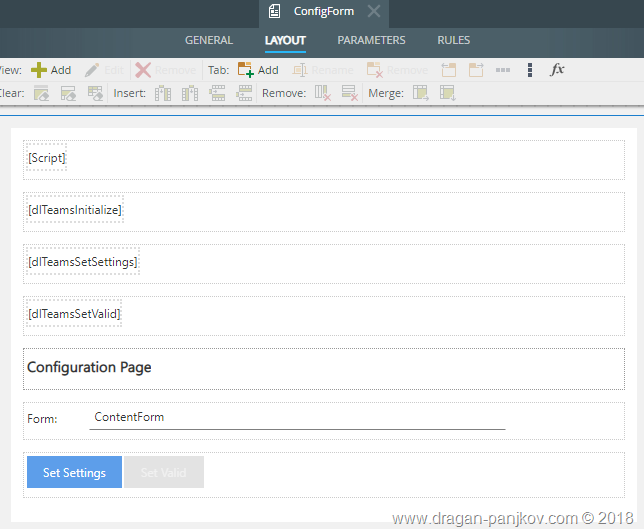Click the last Insert row icon
Viewport: 644px width, 529px height.
(244, 94)
